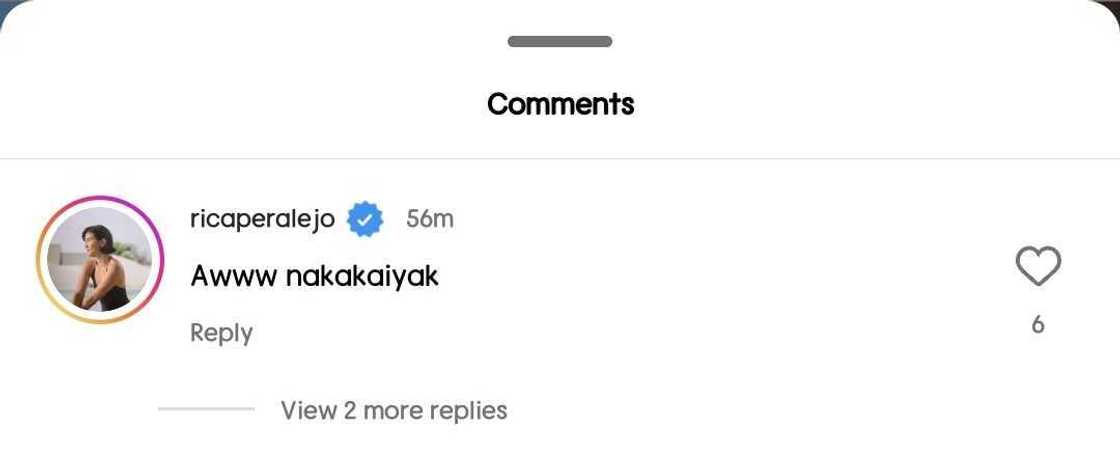The image size is (1120, 468).
Task: Open the ricaperalejo username link
Action: pos(262,219)
